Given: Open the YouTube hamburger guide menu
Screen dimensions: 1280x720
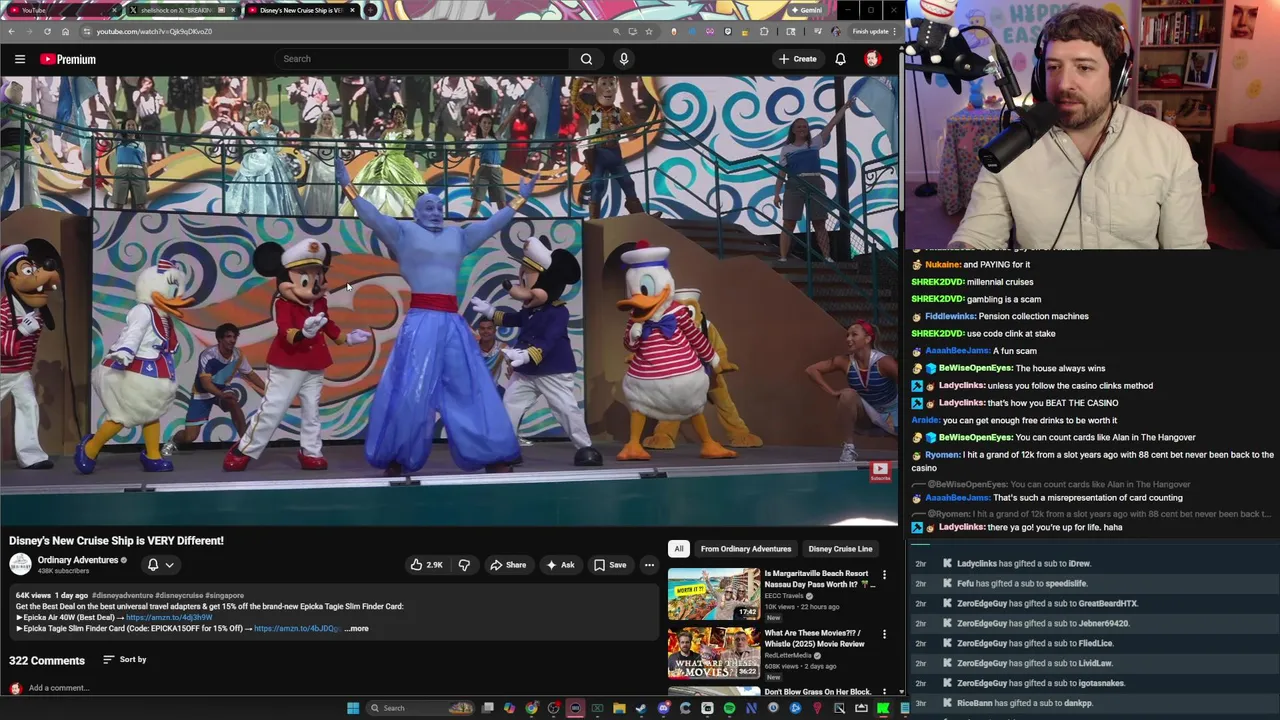Looking at the screenshot, I should [x=19, y=59].
